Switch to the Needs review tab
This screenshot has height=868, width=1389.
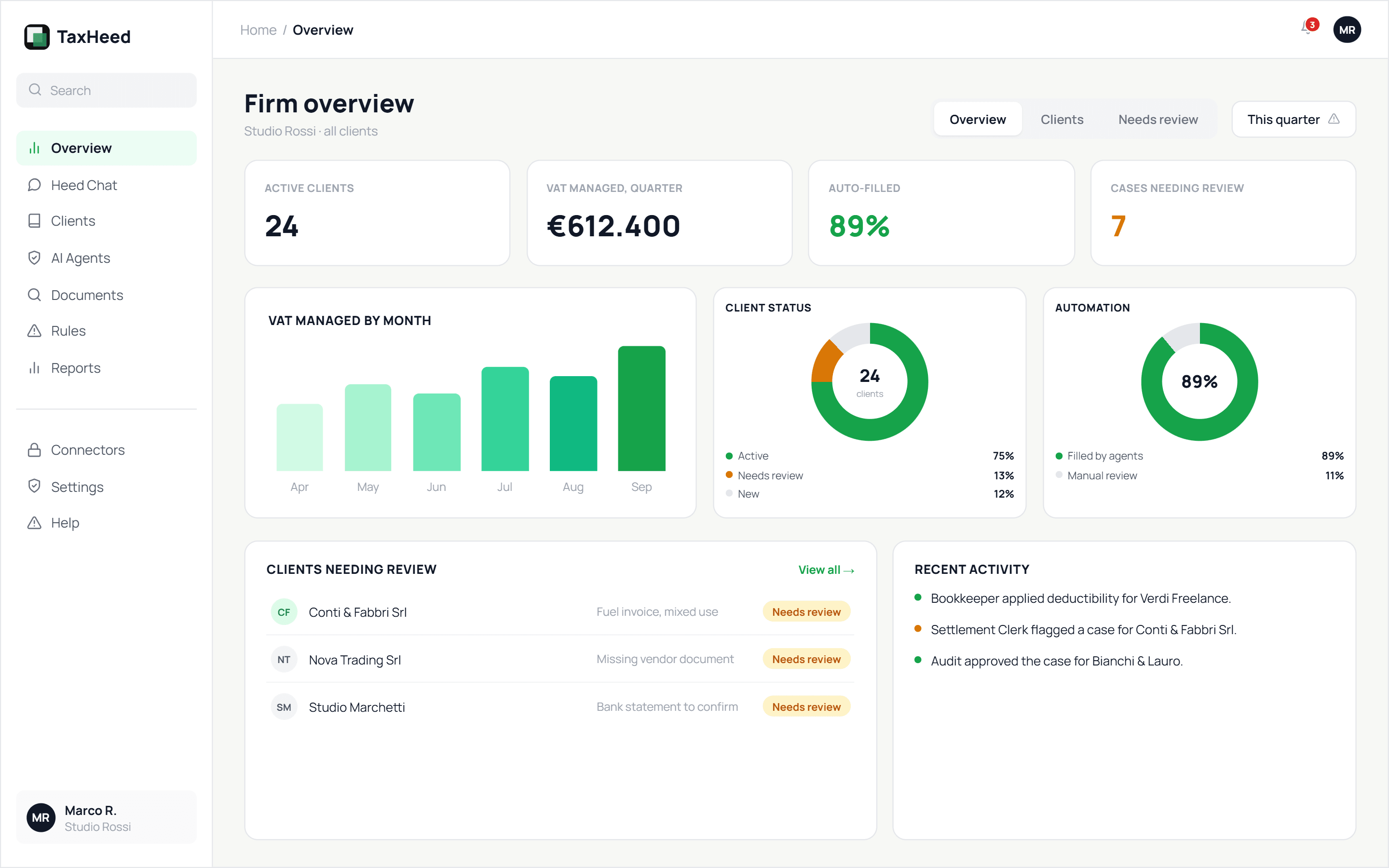coord(1157,120)
